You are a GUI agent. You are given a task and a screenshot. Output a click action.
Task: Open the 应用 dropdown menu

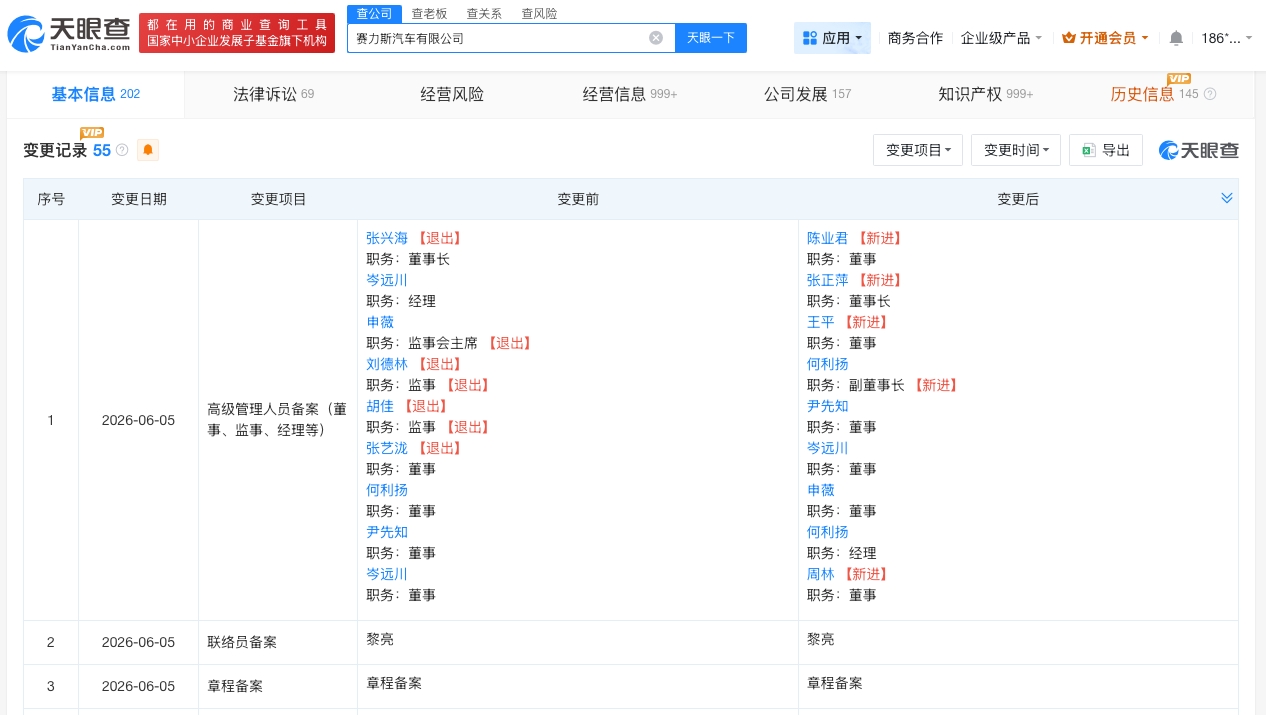click(x=833, y=38)
